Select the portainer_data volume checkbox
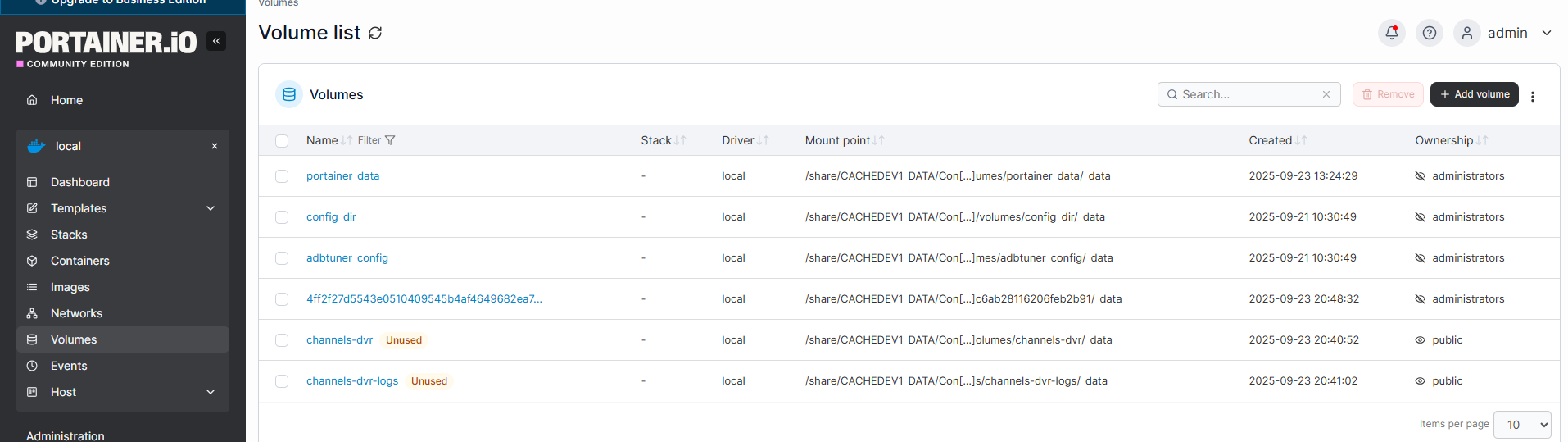 [x=282, y=176]
